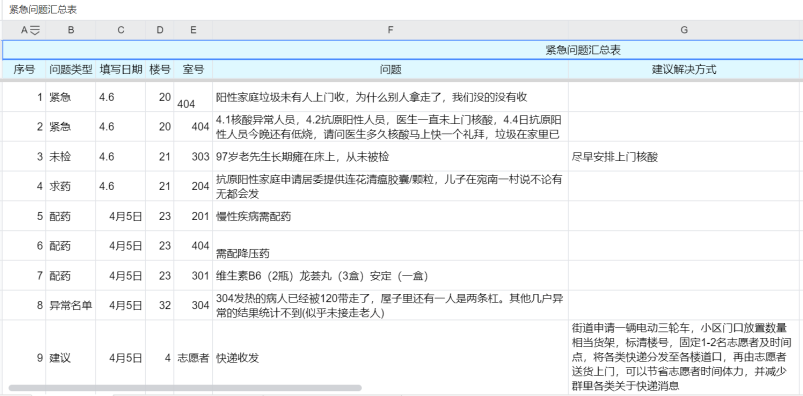803x396 pixels.
Task: Select column B header
Action: (x=71, y=30)
